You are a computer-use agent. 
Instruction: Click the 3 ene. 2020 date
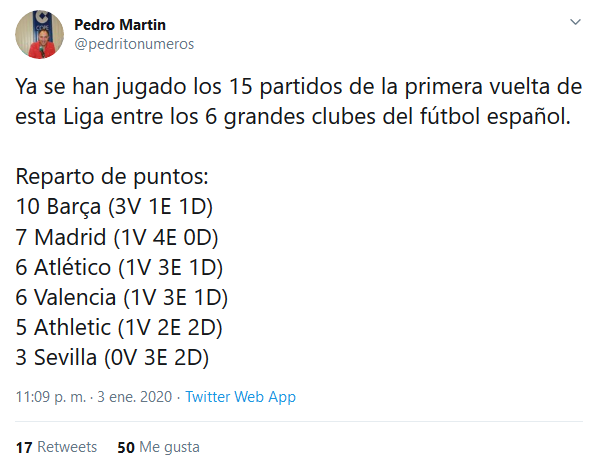click(135, 397)
